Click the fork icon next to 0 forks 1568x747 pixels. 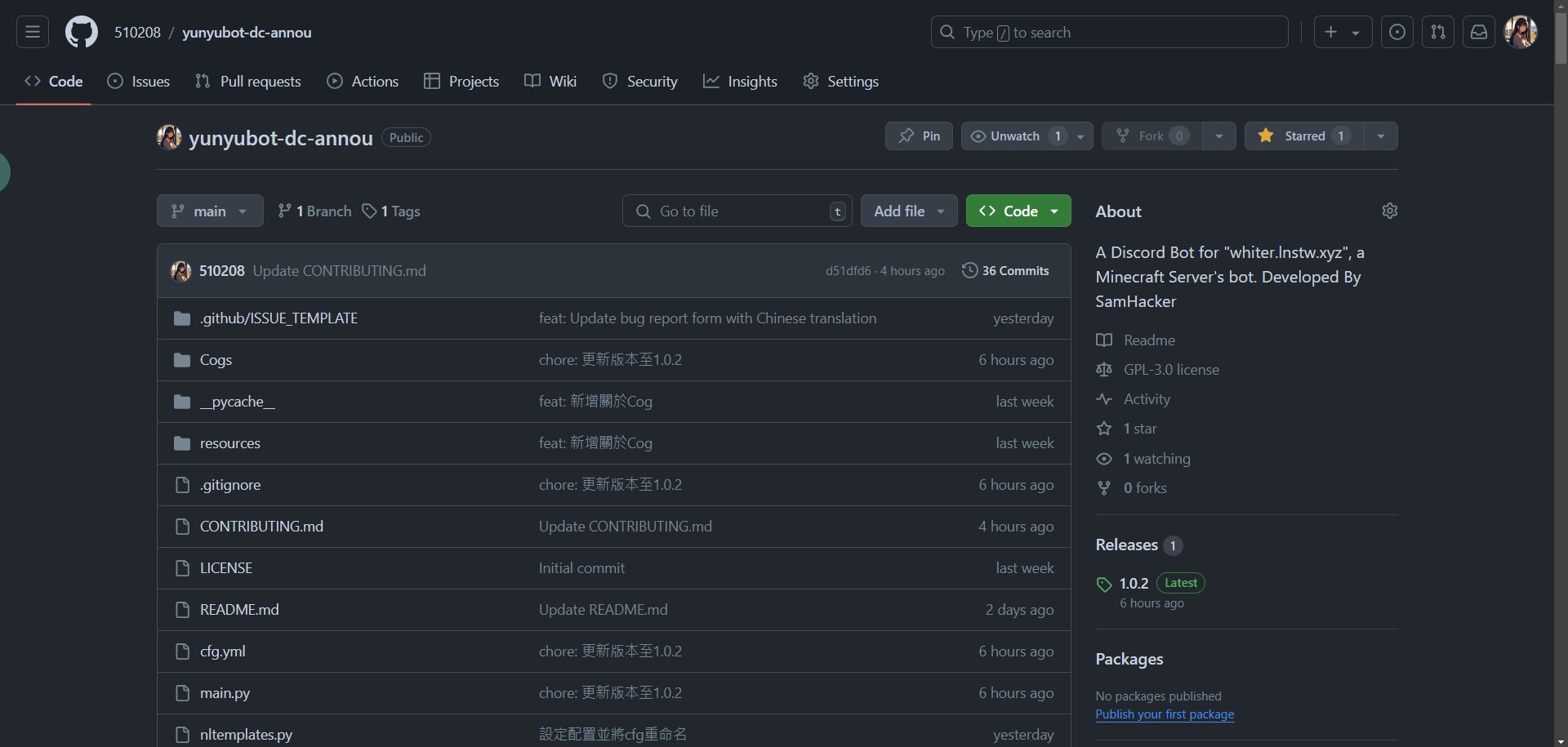(x=1104, y=488)
